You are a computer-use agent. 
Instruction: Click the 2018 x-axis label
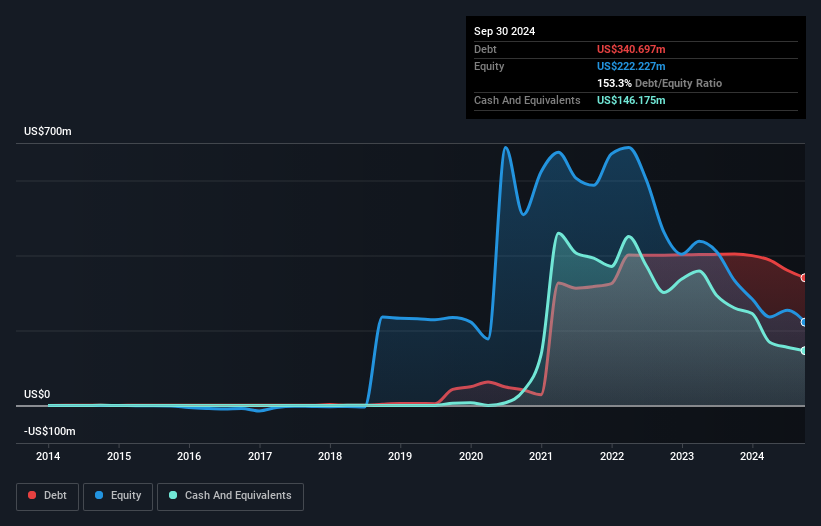tap(330, 456)
